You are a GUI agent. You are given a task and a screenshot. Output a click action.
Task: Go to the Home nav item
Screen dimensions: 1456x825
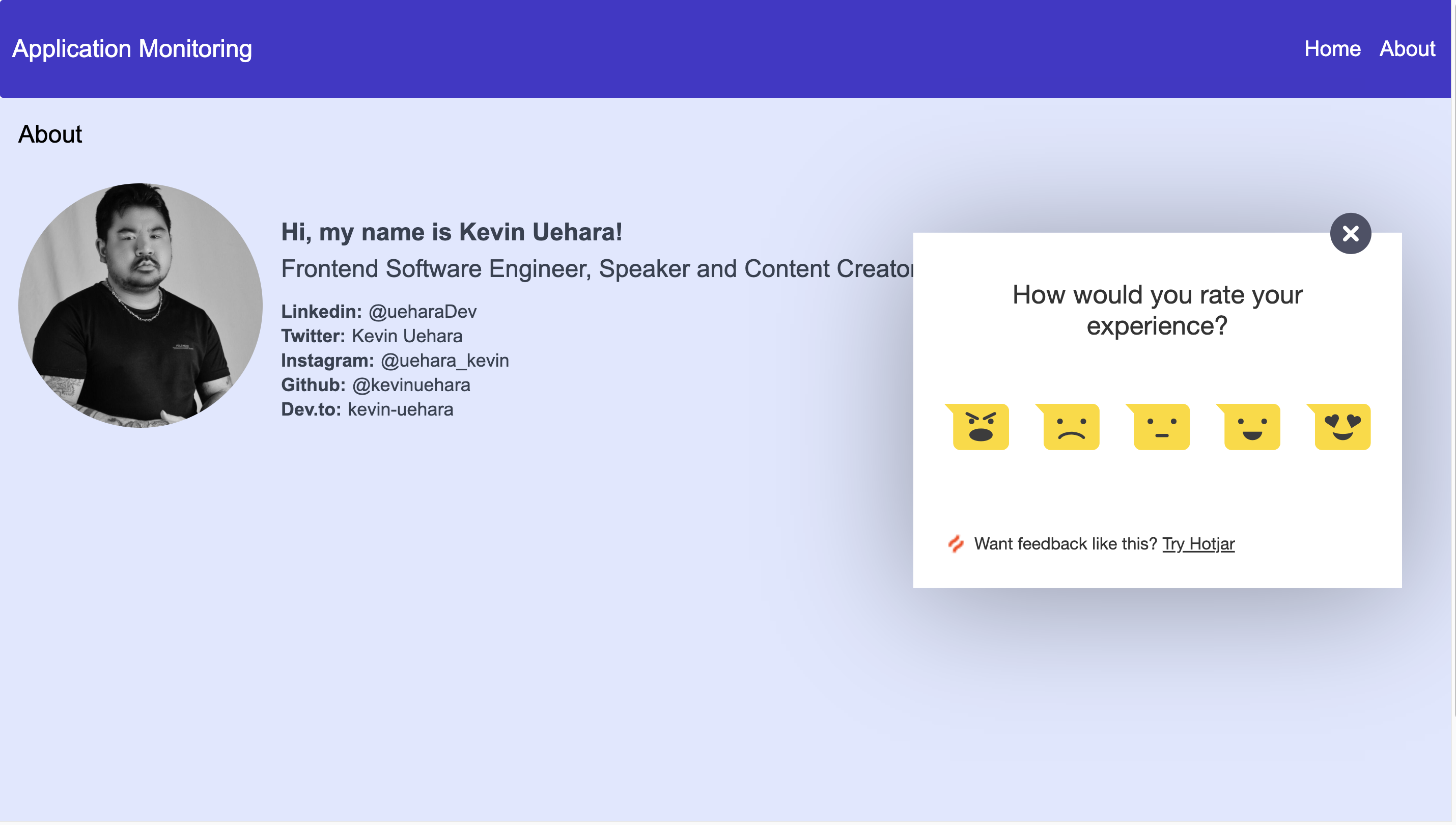coord(1332,49)
